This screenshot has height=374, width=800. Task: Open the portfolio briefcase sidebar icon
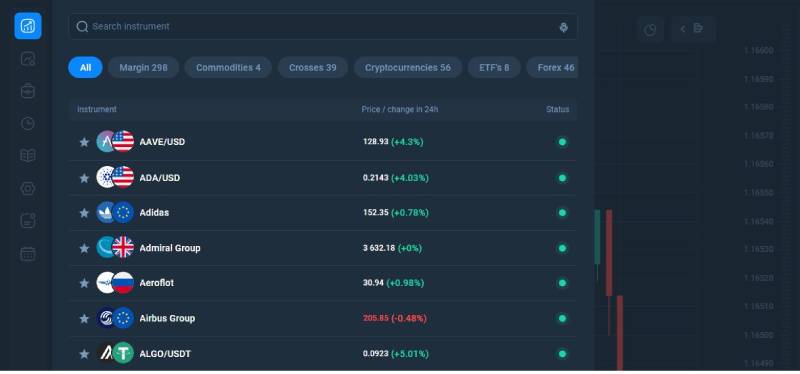28,91
